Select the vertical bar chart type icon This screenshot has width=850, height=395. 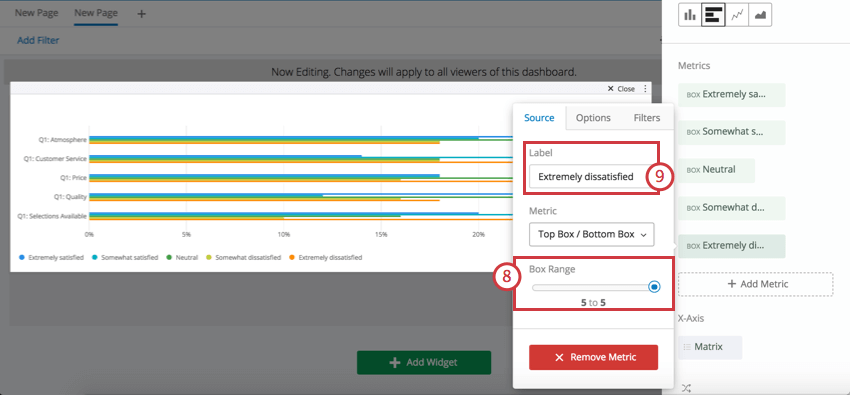tap(690, 15)
